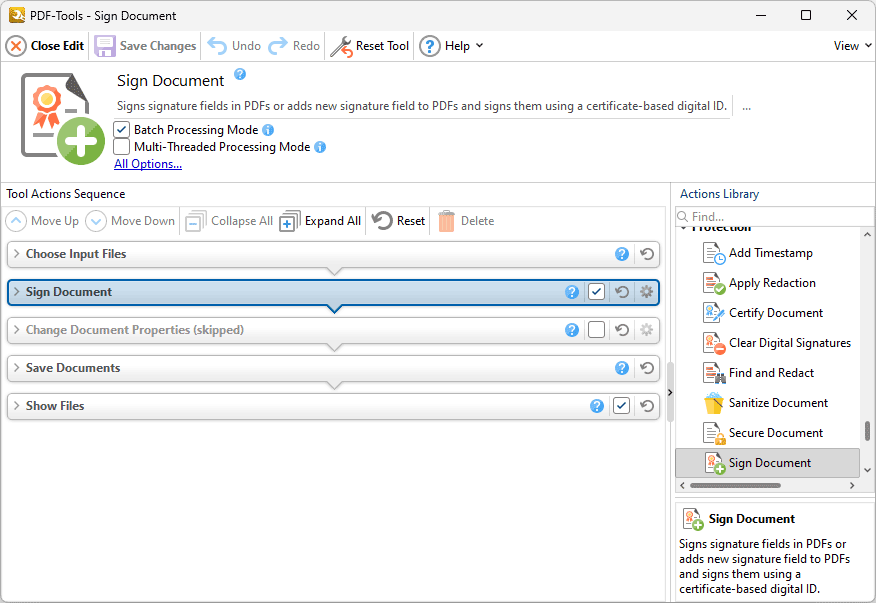The width and height of the screenshot is (876, 603).
Task: Undo the last action
Action: coord(234,46)
